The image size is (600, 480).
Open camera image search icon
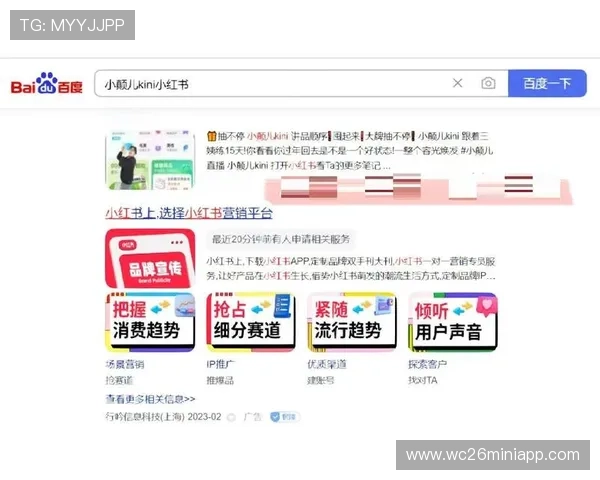pos(488,83)
